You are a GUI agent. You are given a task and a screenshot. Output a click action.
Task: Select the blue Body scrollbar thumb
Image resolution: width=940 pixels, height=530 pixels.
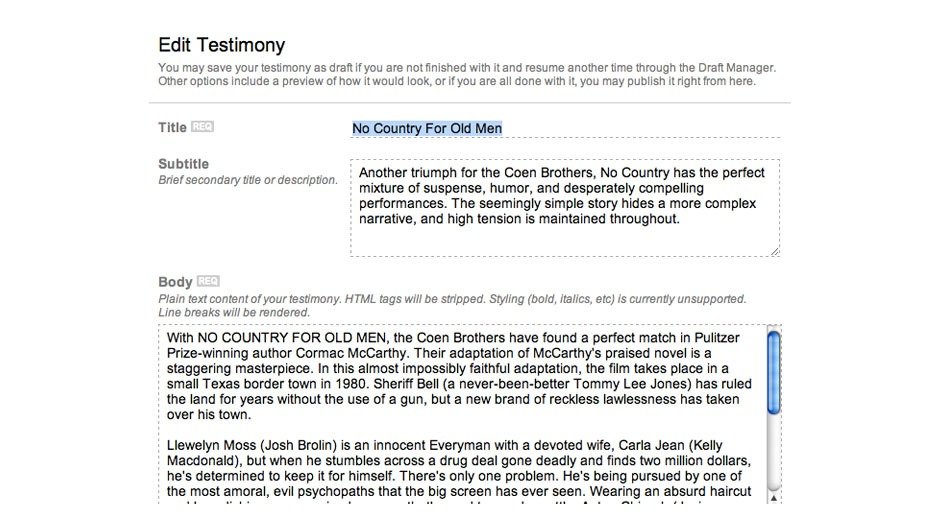click(x=773, y=372)
